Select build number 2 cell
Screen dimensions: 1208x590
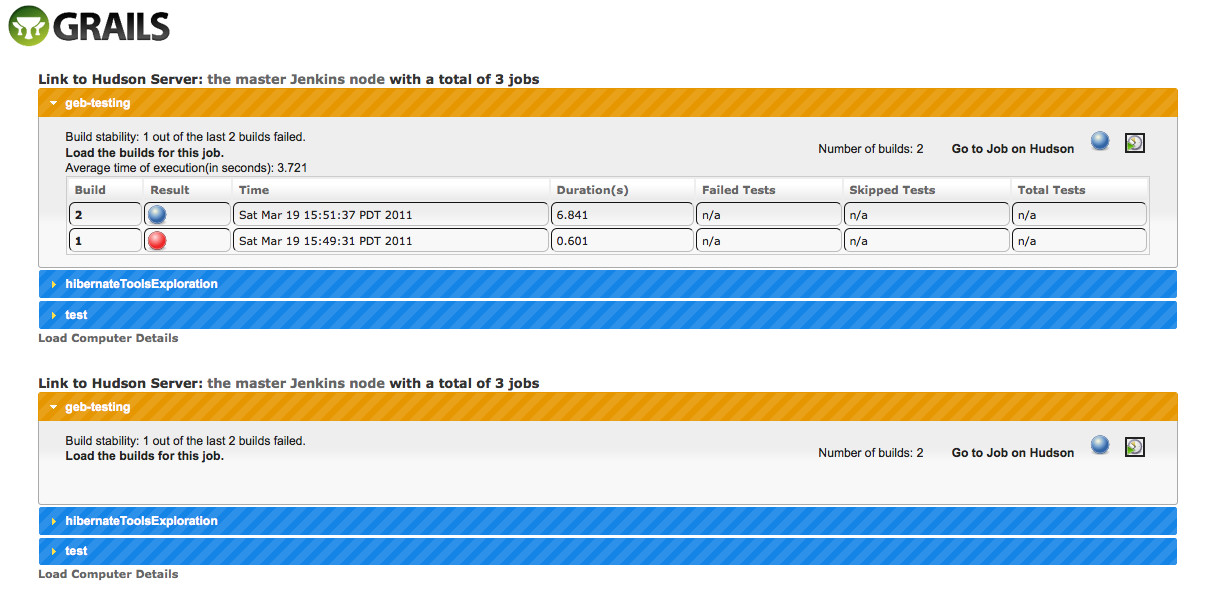click(x=105, y=214)
